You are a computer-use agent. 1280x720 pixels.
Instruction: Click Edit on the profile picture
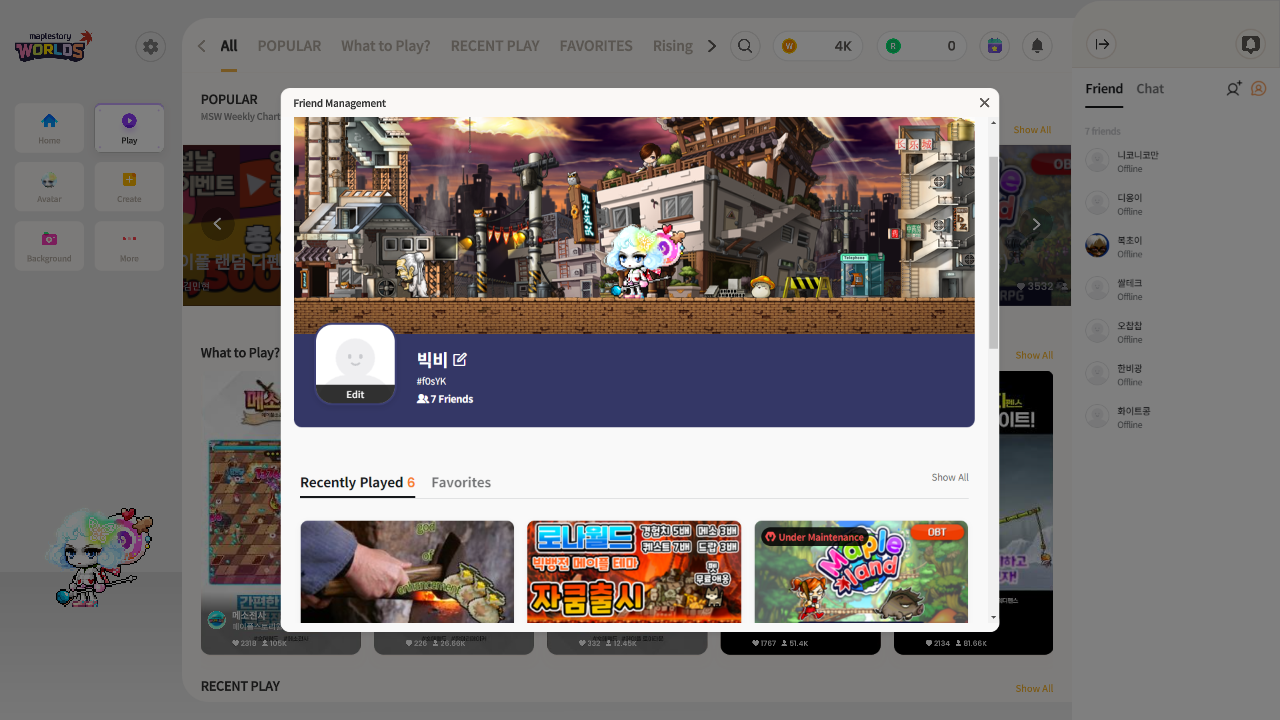355,394
